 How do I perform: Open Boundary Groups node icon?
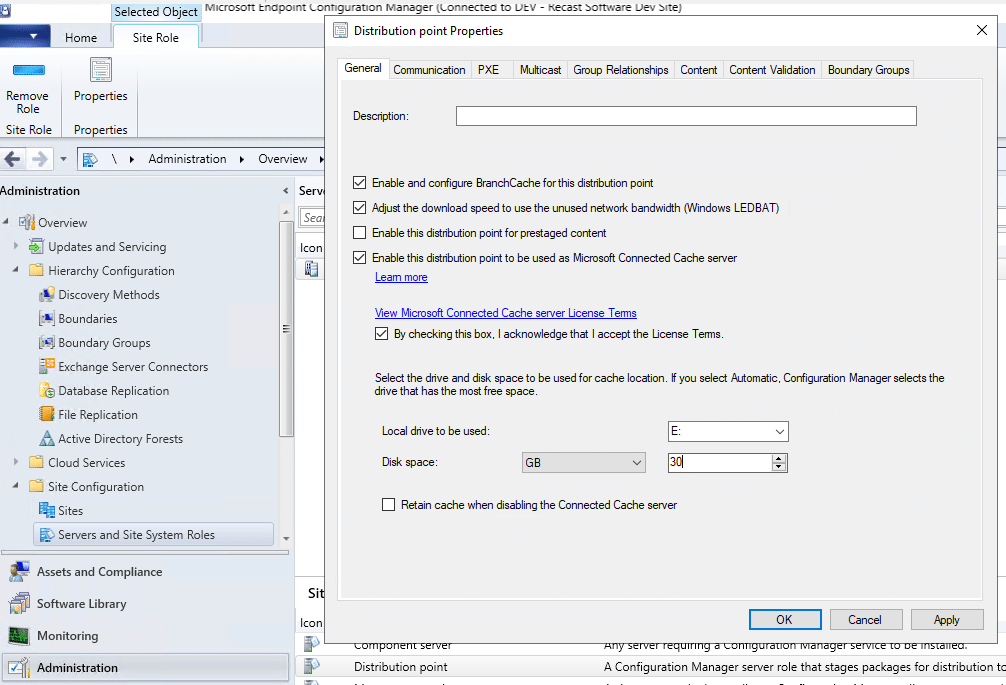click(46, 343)
